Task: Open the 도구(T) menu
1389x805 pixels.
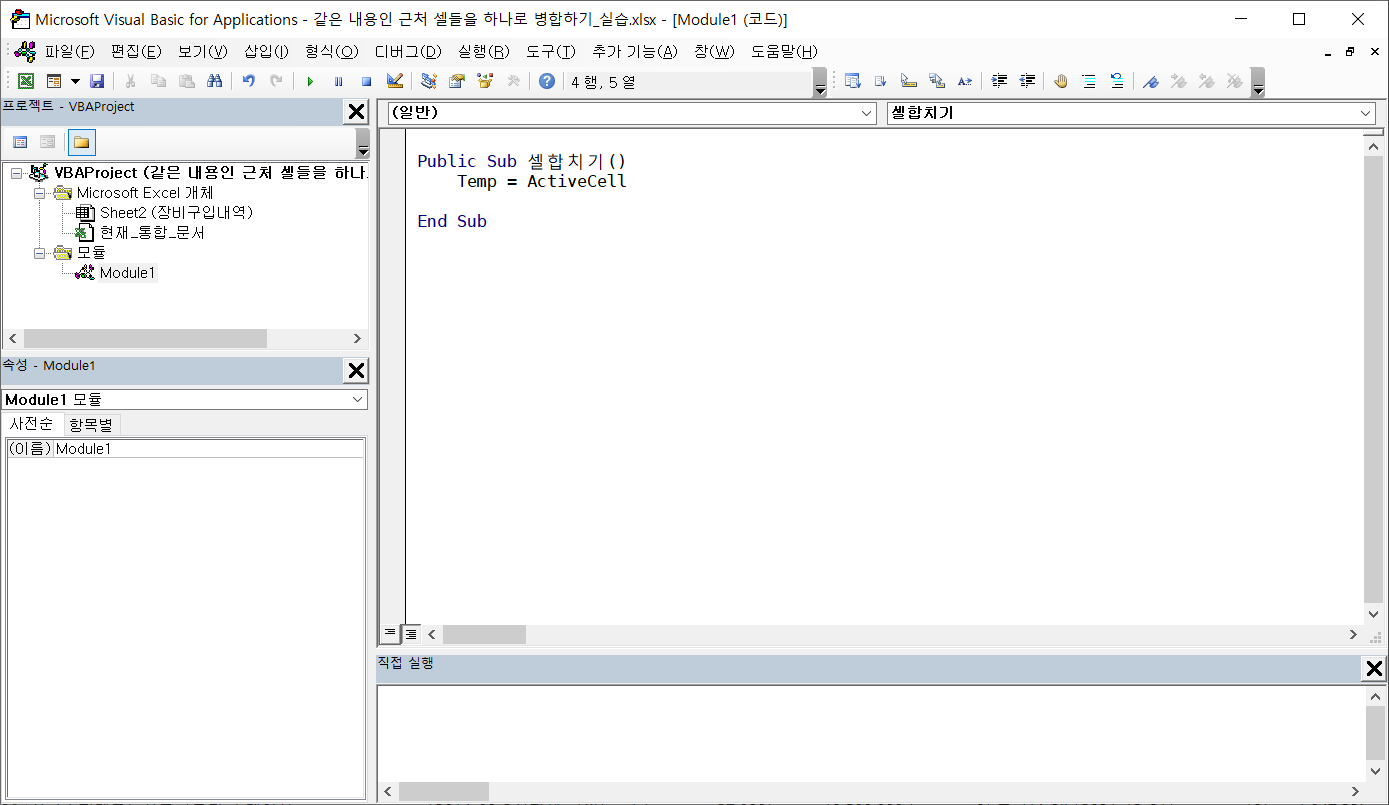Action: (551, 52)
